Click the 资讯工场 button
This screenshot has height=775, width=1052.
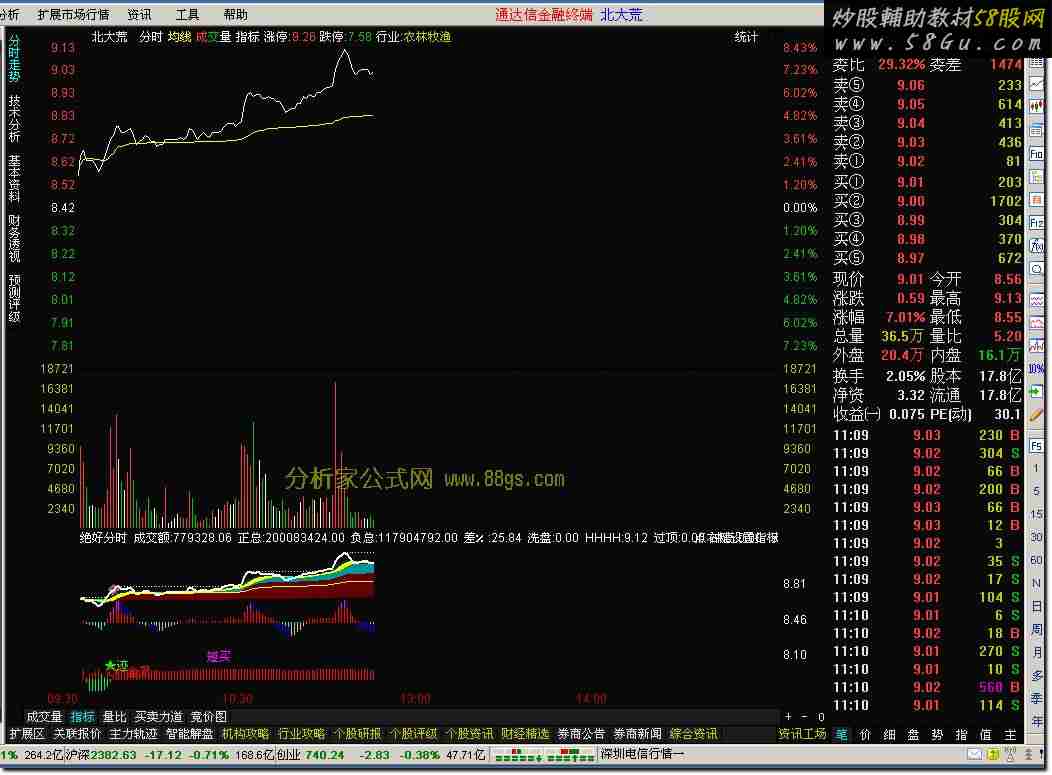pyautogui.click(x=802, y=734)
